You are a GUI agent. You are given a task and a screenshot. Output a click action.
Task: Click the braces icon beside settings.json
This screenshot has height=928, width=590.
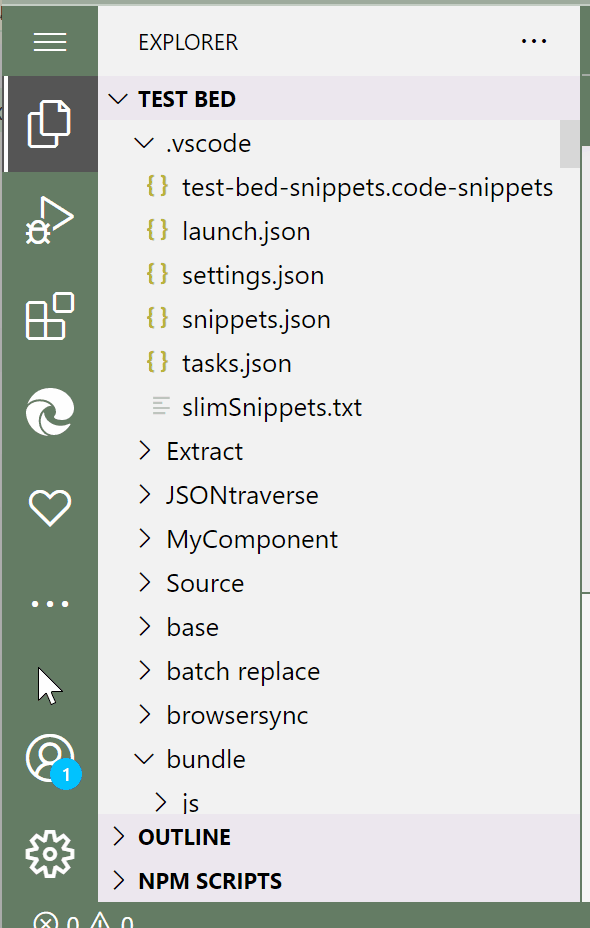157,275
